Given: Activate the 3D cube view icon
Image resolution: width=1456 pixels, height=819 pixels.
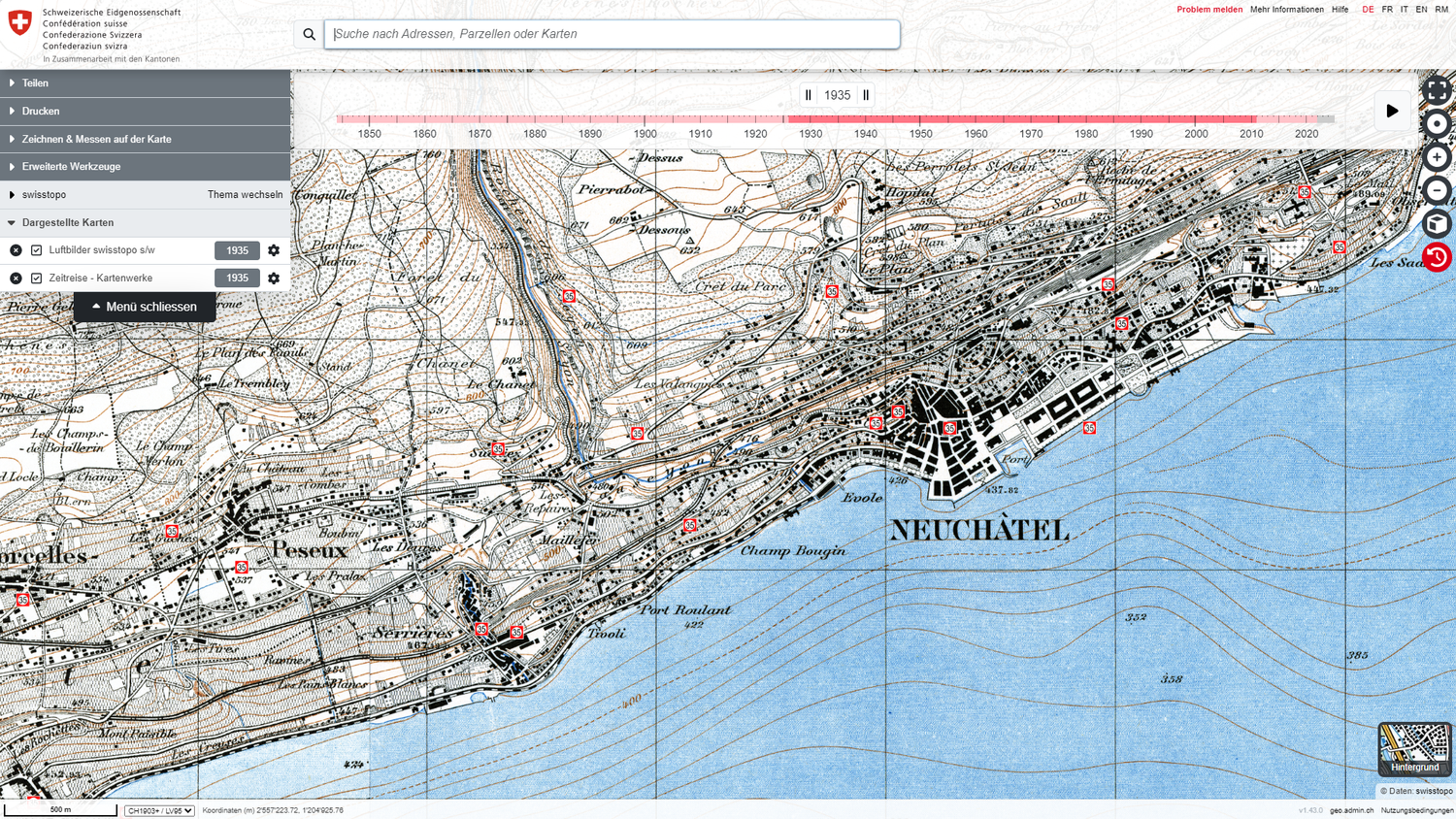Looking at the screenshot, I should [1437, 223].
